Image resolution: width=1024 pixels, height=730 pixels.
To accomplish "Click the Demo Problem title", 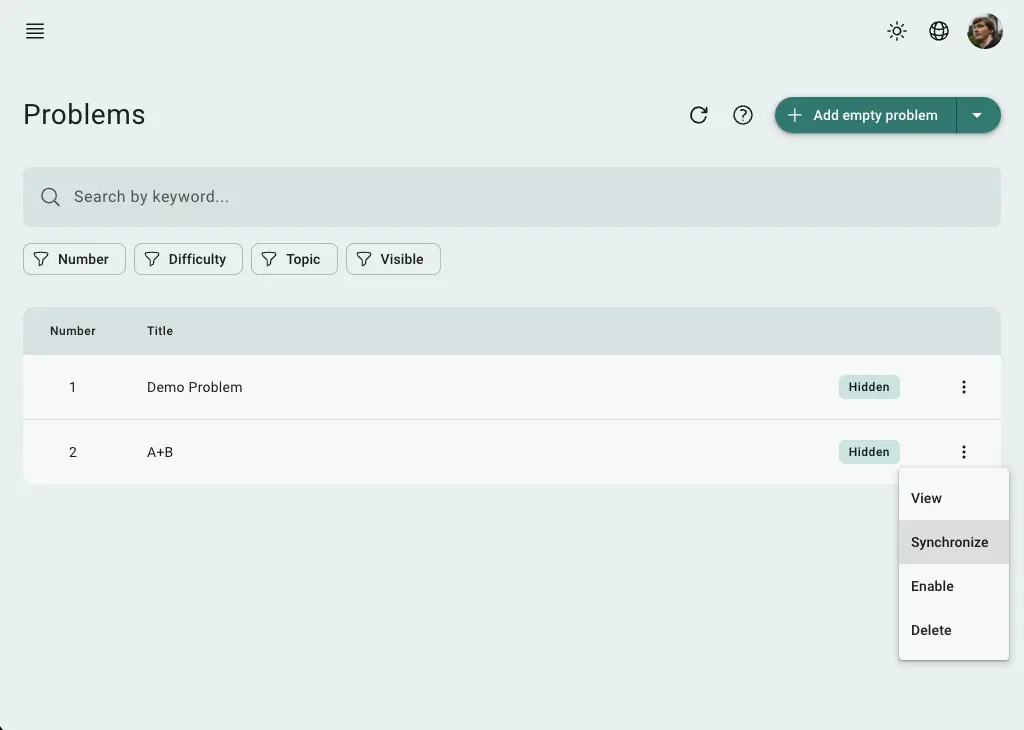I will [x=195, y=387].
